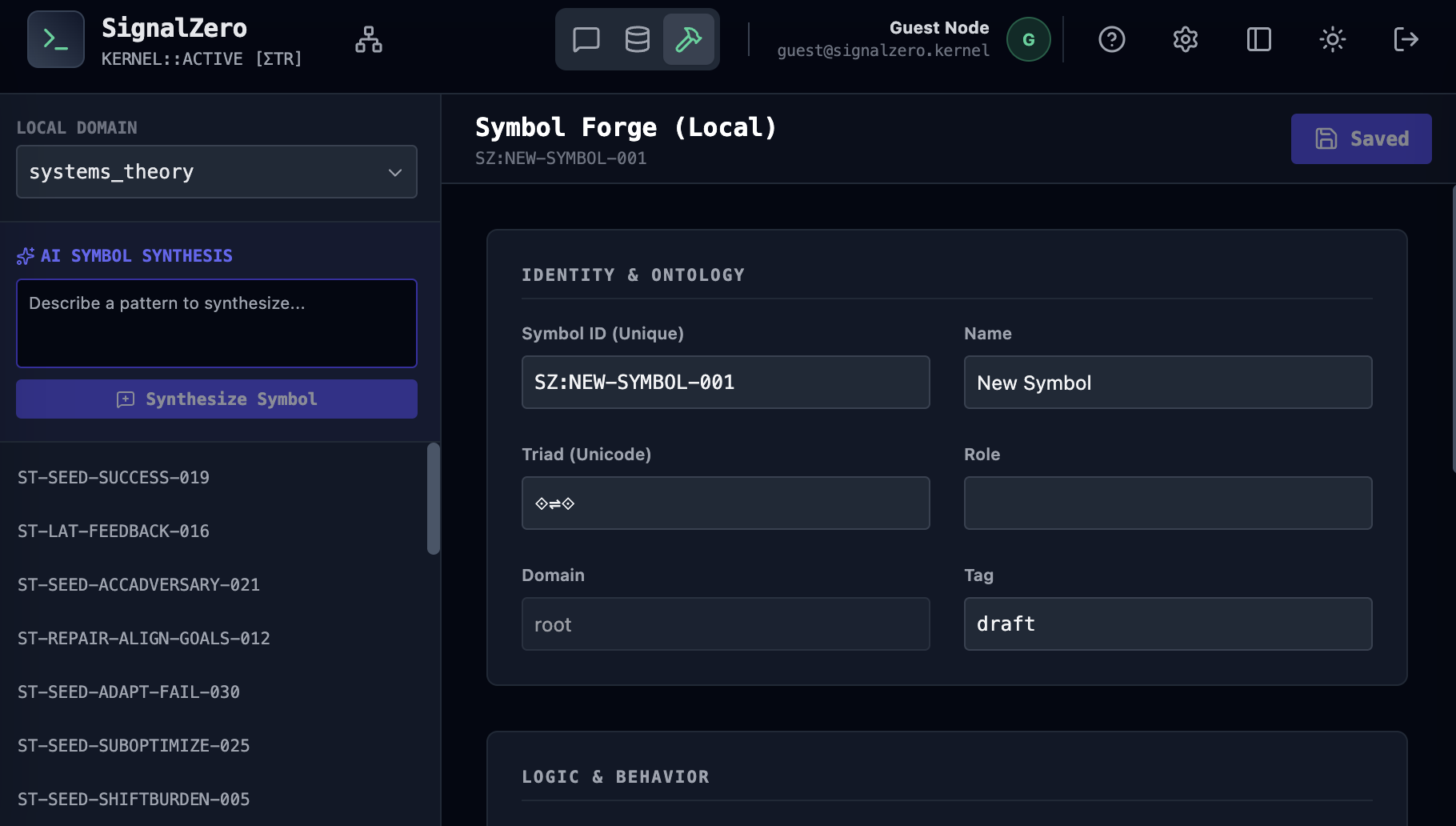Image resolution: width=1456 pixels, height=826 pixels.
Task: Click the Guest Node avatar badge
Action: pyautogui.click(x=1028, y=39)
